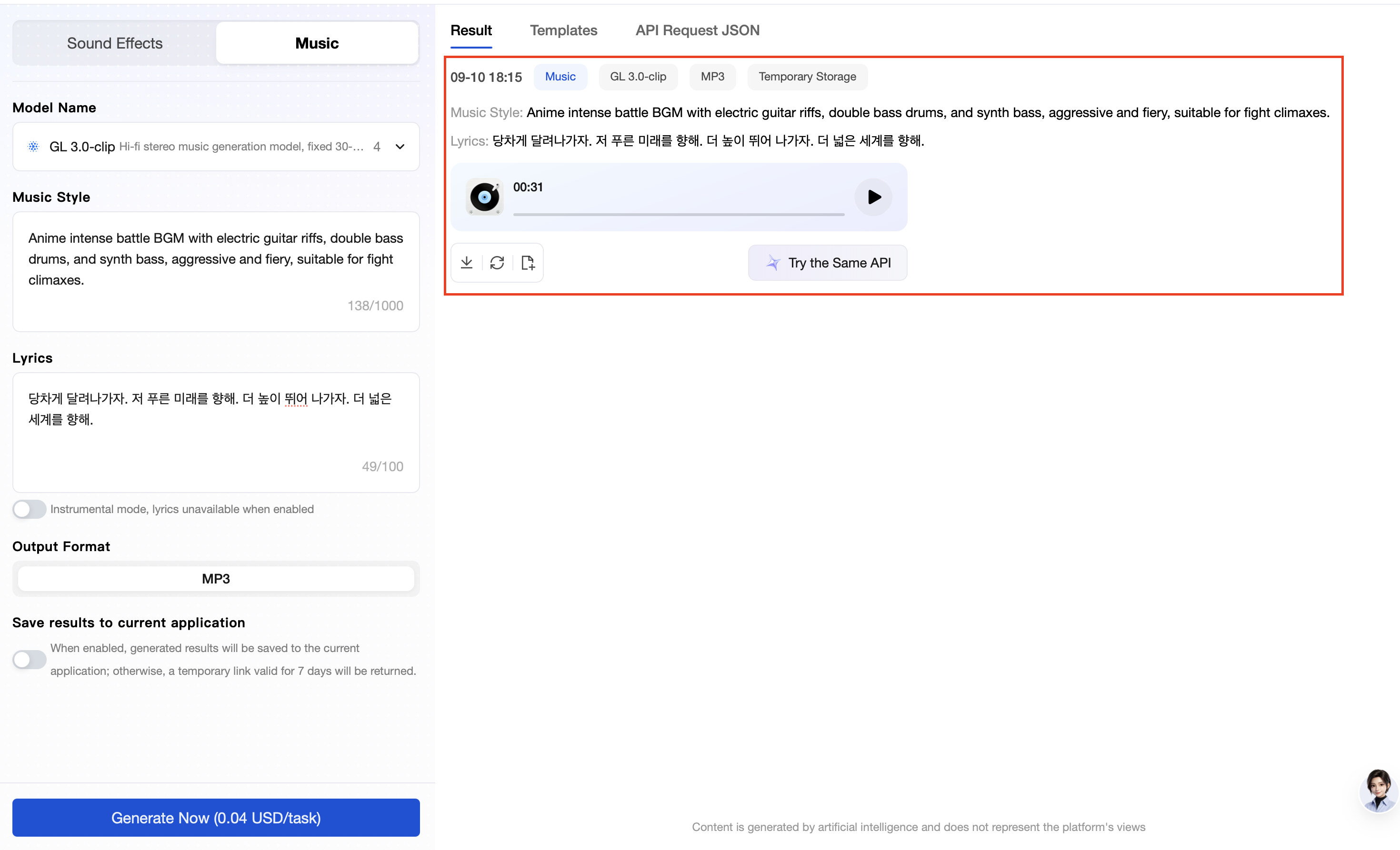Click the vinyl record thumbnail
The height and width of the screenshot is (850, 1400).
(485, 197)
